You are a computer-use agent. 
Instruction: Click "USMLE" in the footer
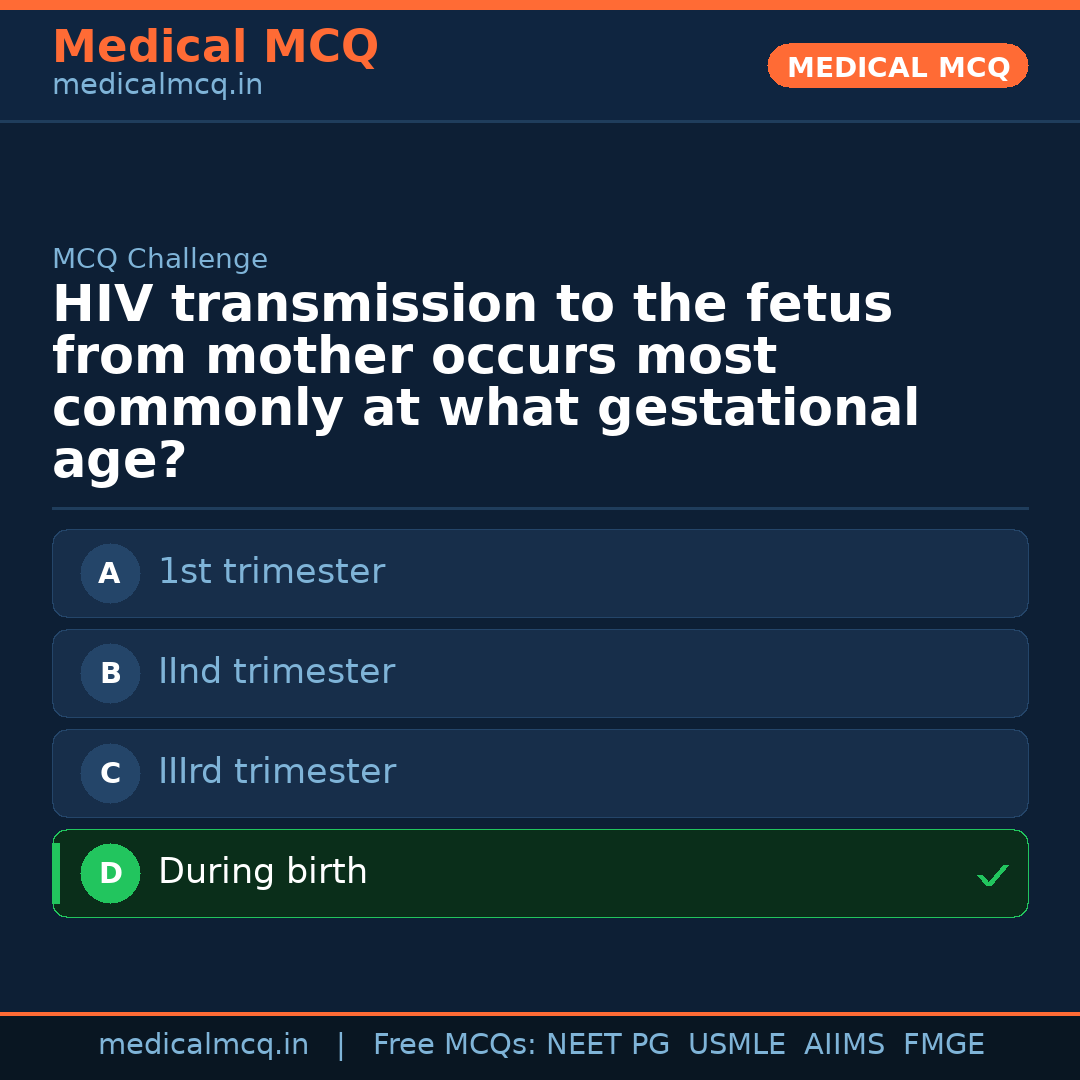click(x=736, y=1045)
